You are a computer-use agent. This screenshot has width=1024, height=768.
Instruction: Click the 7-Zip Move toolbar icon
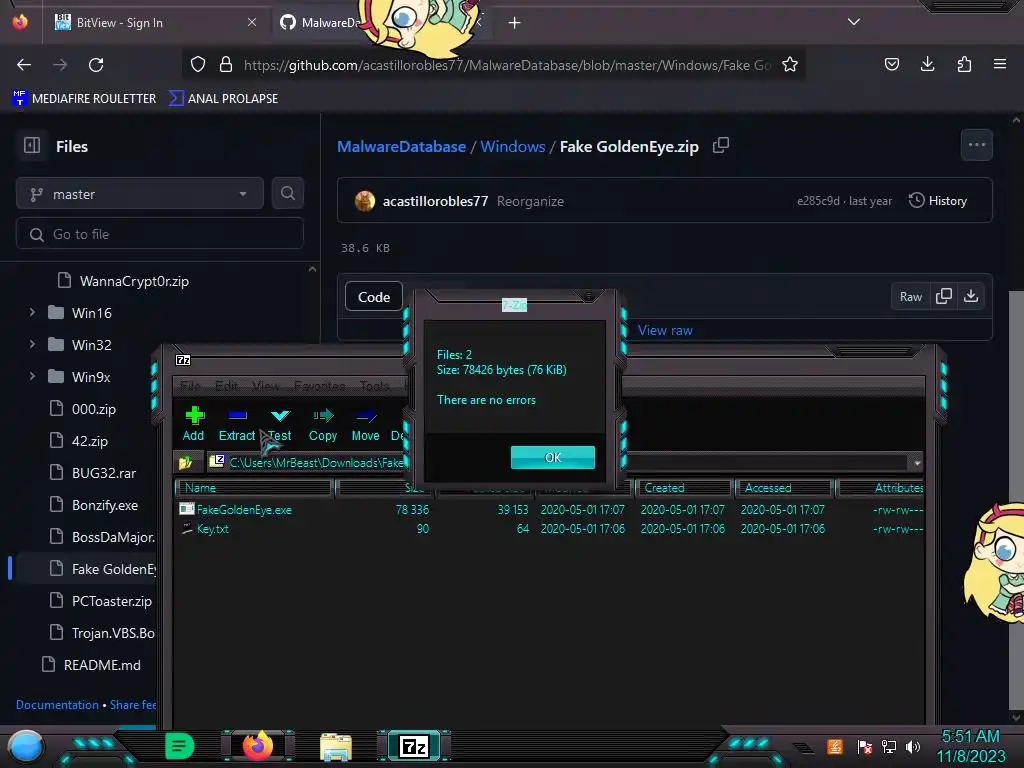point(365,423)
